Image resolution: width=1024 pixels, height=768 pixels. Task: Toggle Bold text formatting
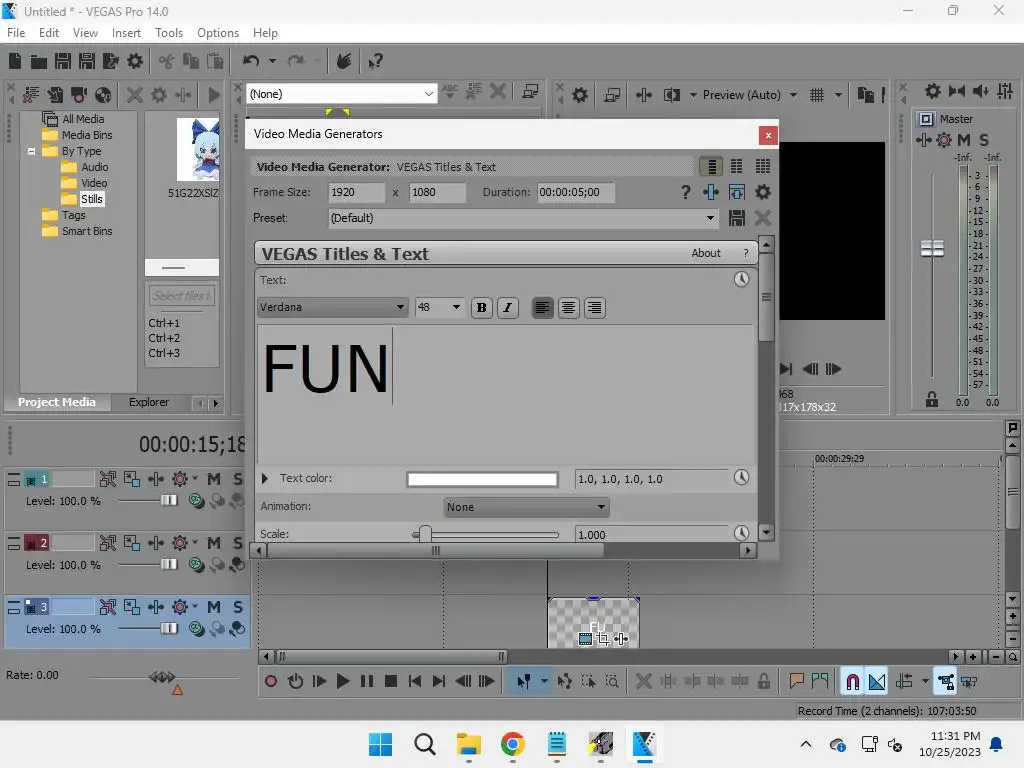pos(481,308)
